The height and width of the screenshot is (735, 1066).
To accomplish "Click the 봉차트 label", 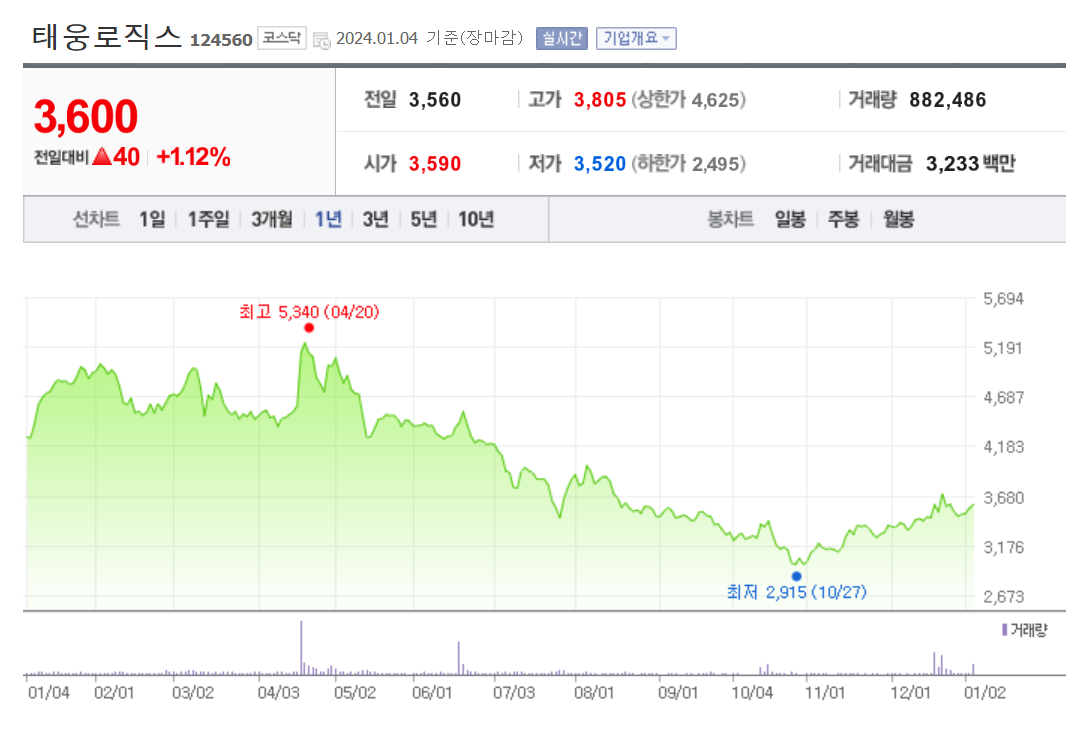I will 731,219.
